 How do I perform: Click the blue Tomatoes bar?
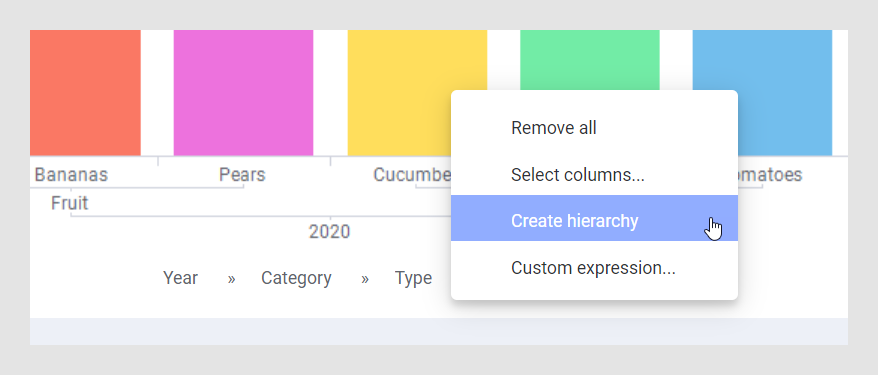pos(762,92)
